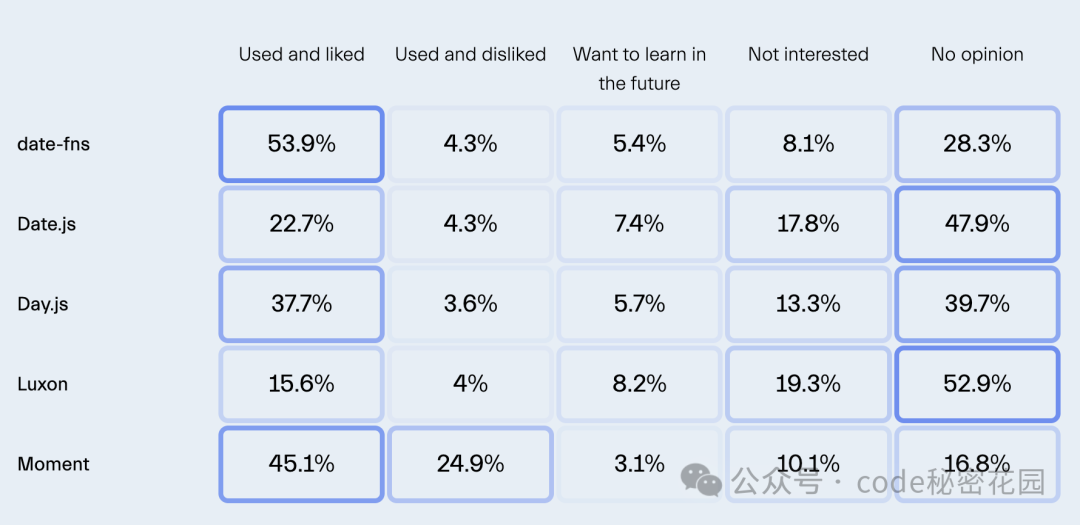This screenshot has height=525, width=1080.
Task: Click the Date.js row label
Action: click(x=46, y=225)
